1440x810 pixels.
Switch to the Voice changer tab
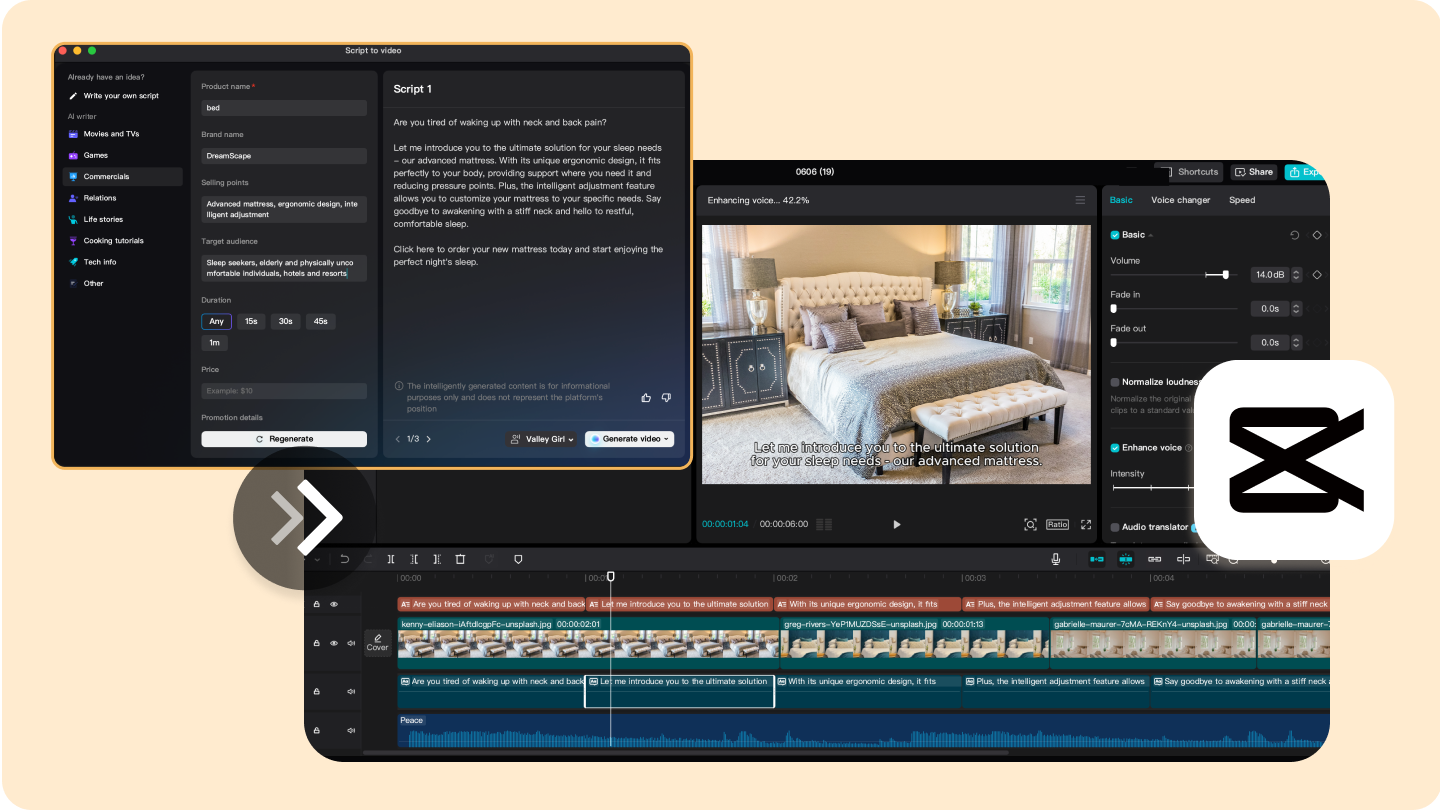click(x=1181, y=200)
